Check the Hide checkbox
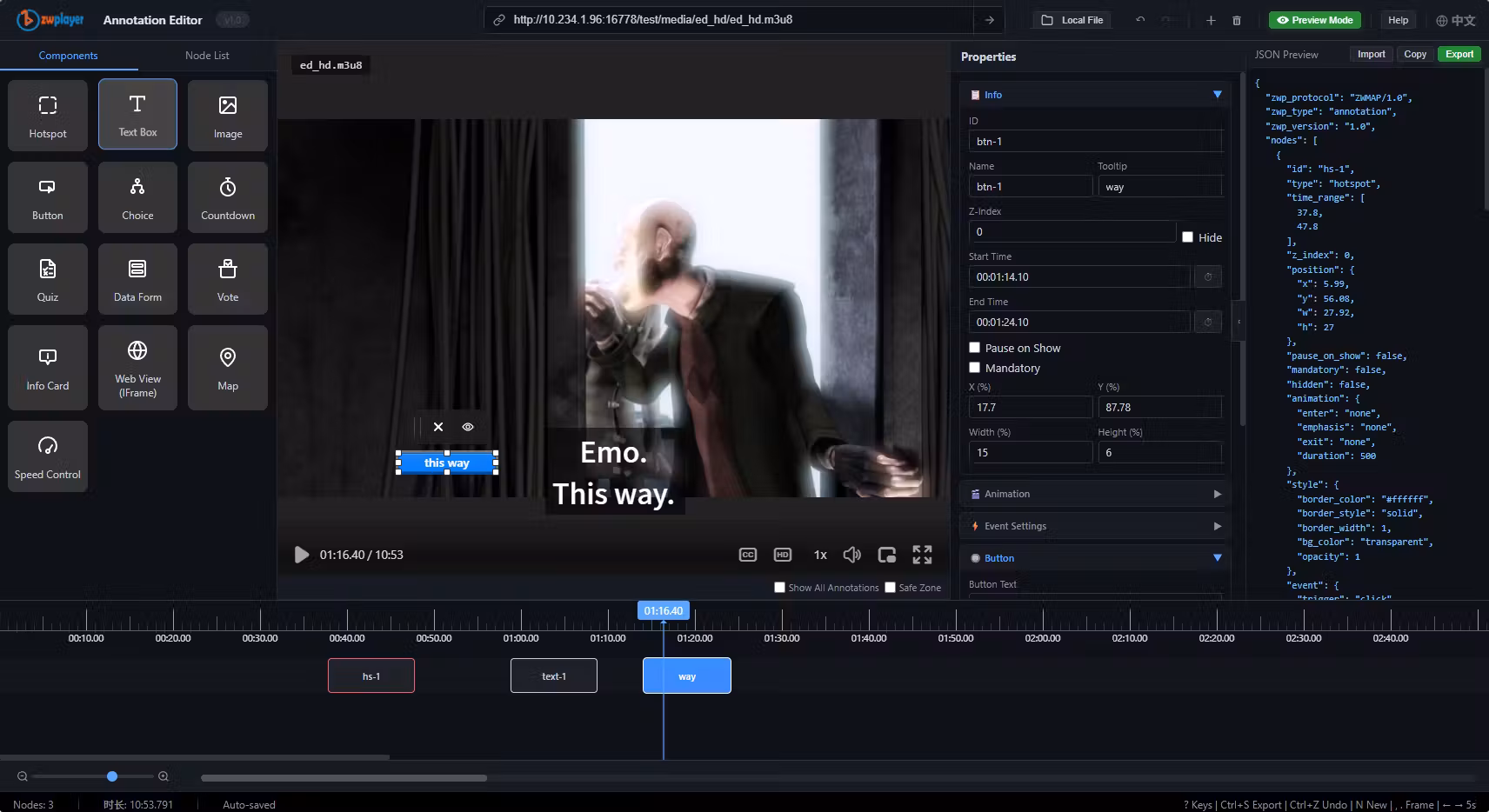 click(x=1188, y=236)
